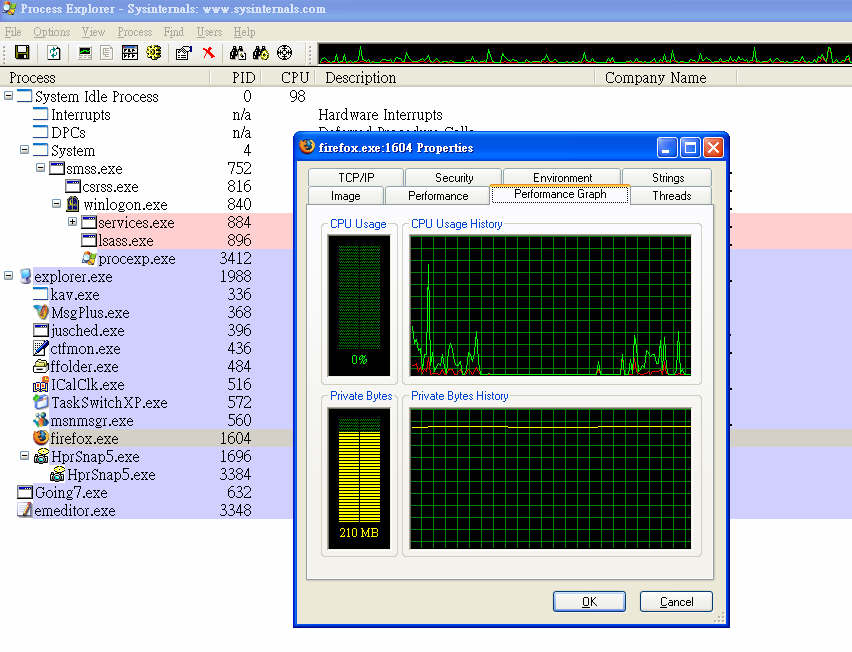
Task: Open the Options menu
Action: pos(52,32)
